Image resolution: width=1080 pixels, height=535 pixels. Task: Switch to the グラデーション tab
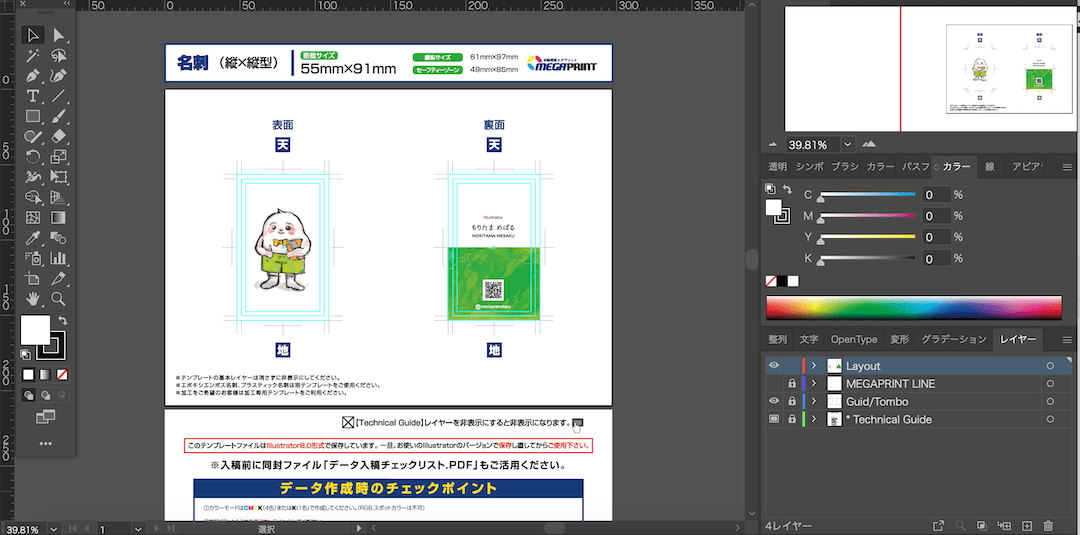[953, 340]
